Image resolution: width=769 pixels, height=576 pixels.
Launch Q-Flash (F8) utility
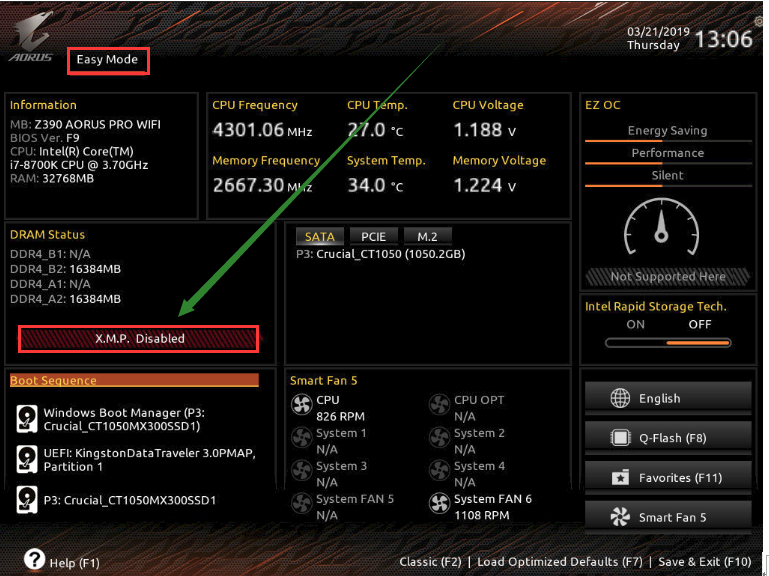667,438
